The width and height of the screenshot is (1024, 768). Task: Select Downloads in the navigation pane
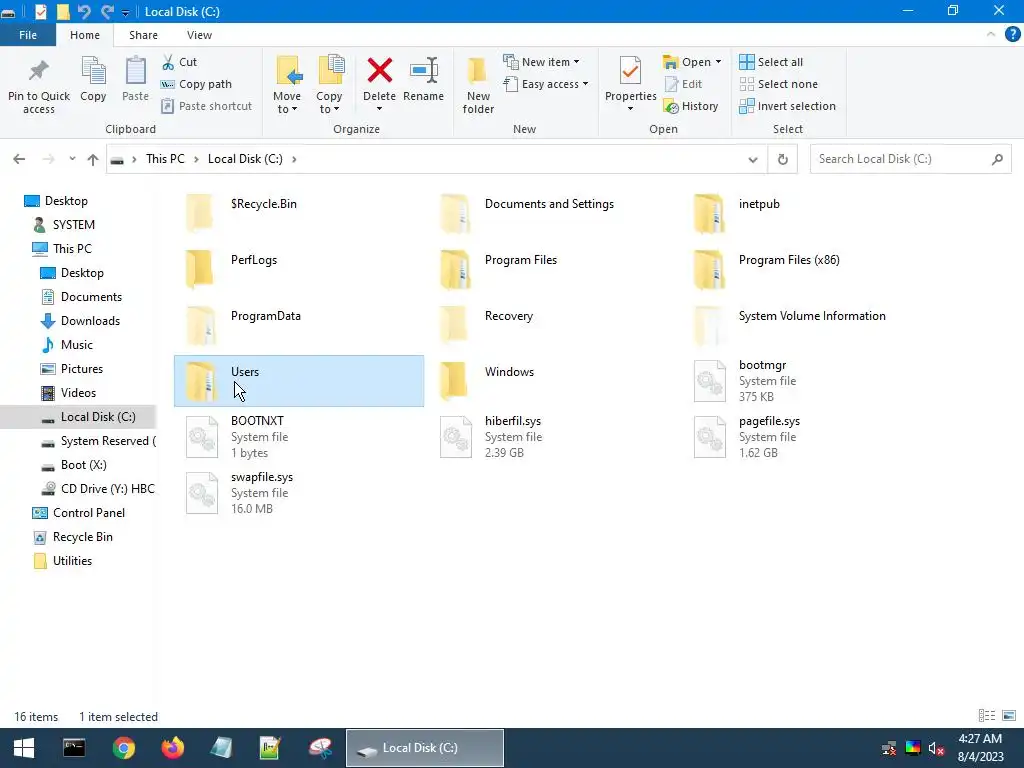tap(90, 321)
